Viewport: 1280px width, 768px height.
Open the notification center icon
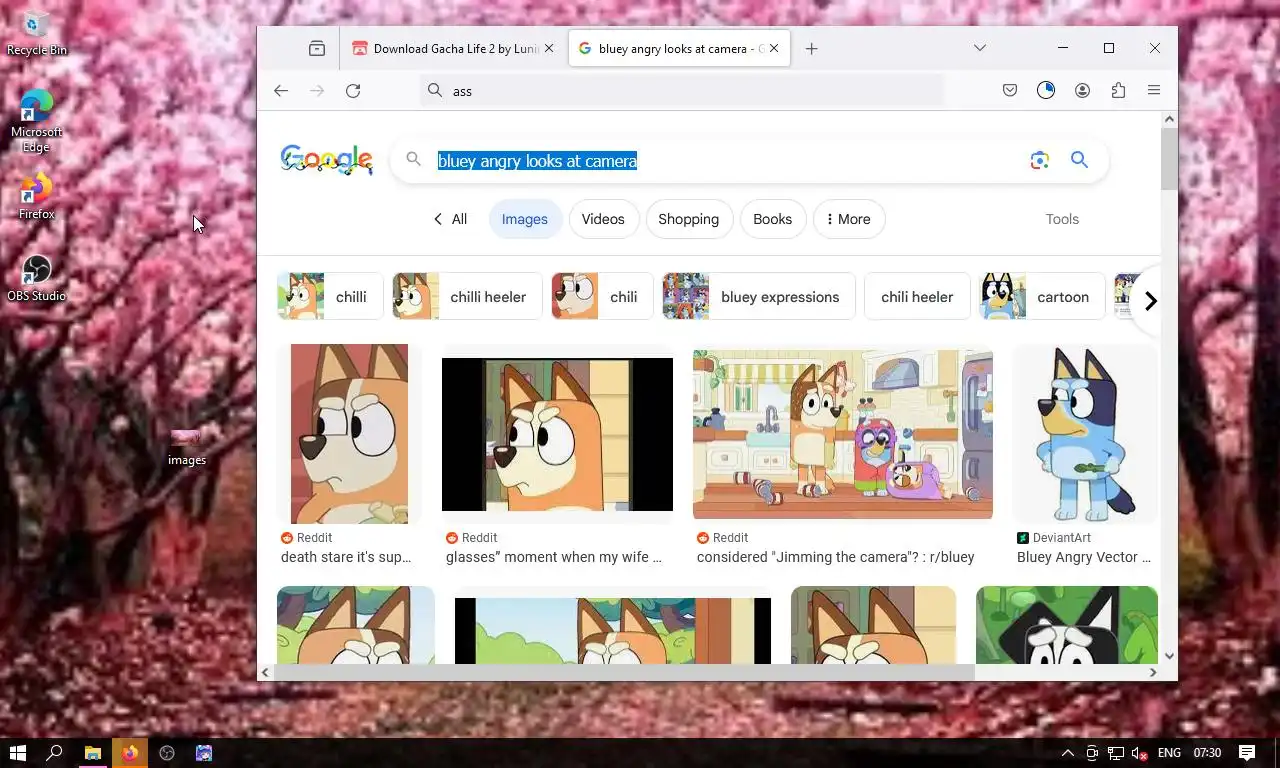1247,753
